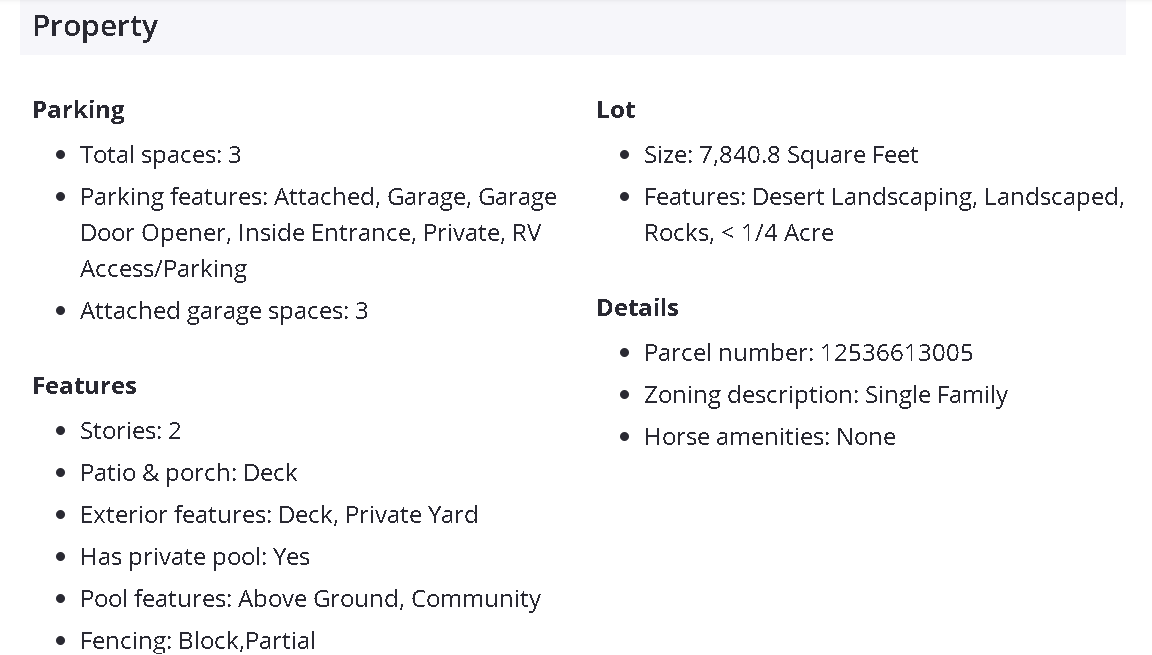Select the 'Attached garage spaces: 3' item
The width and height of the screenshot is (1152, 655).
coord(224,311)
